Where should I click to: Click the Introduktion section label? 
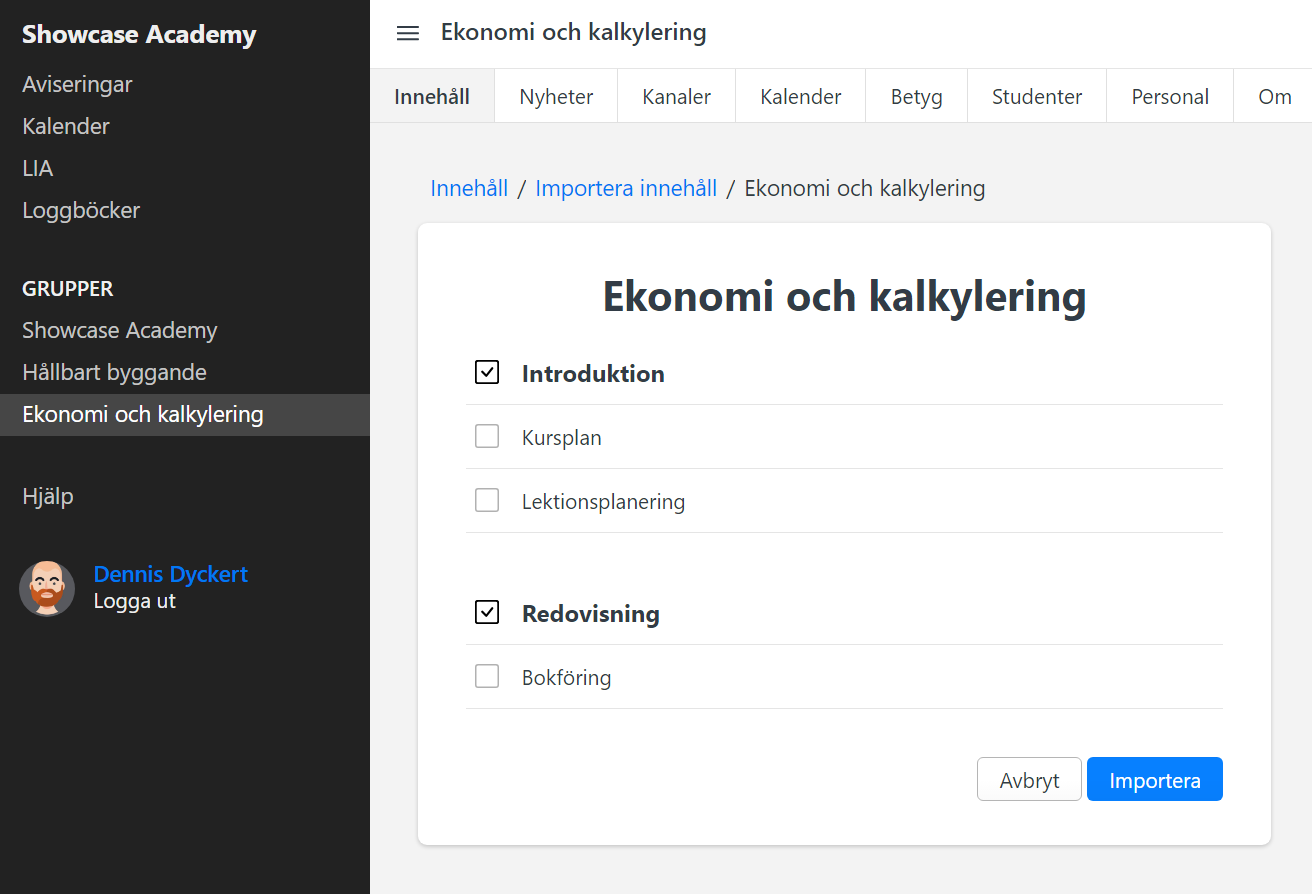point(593,373)
